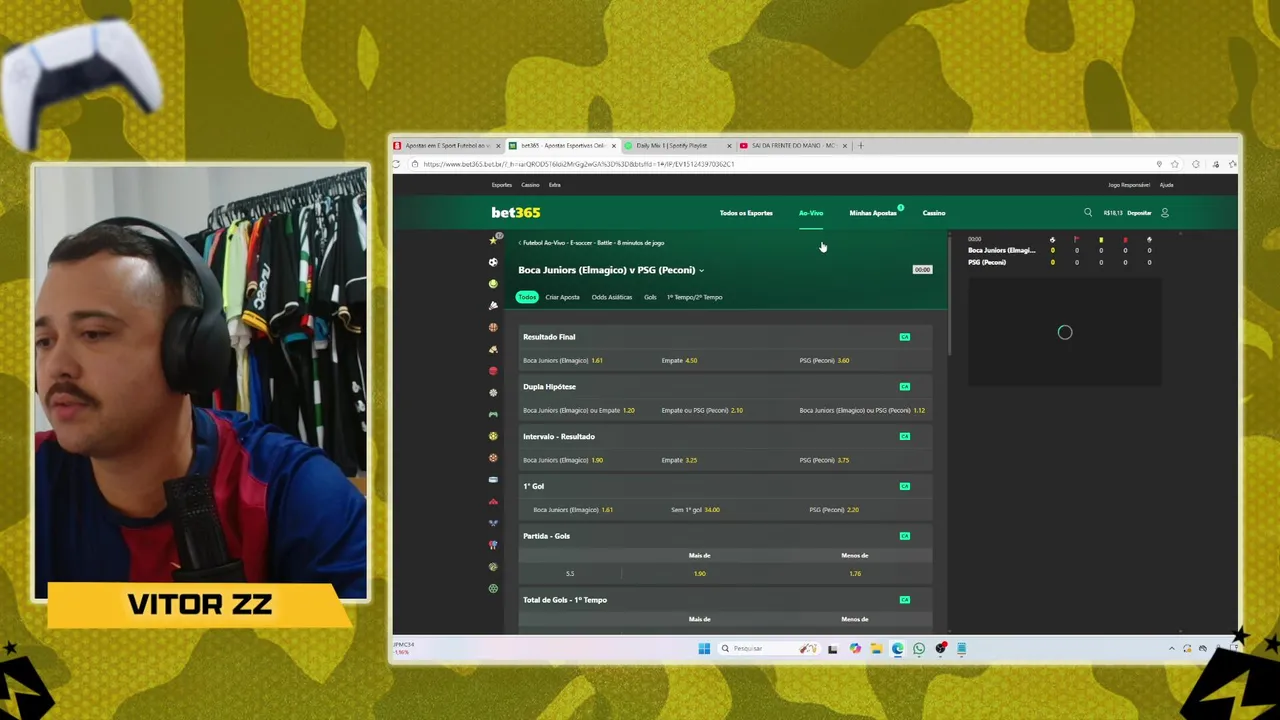Open the Extra link in top bar
This screenshot has width=1280, height=720.
coord(554,185)
